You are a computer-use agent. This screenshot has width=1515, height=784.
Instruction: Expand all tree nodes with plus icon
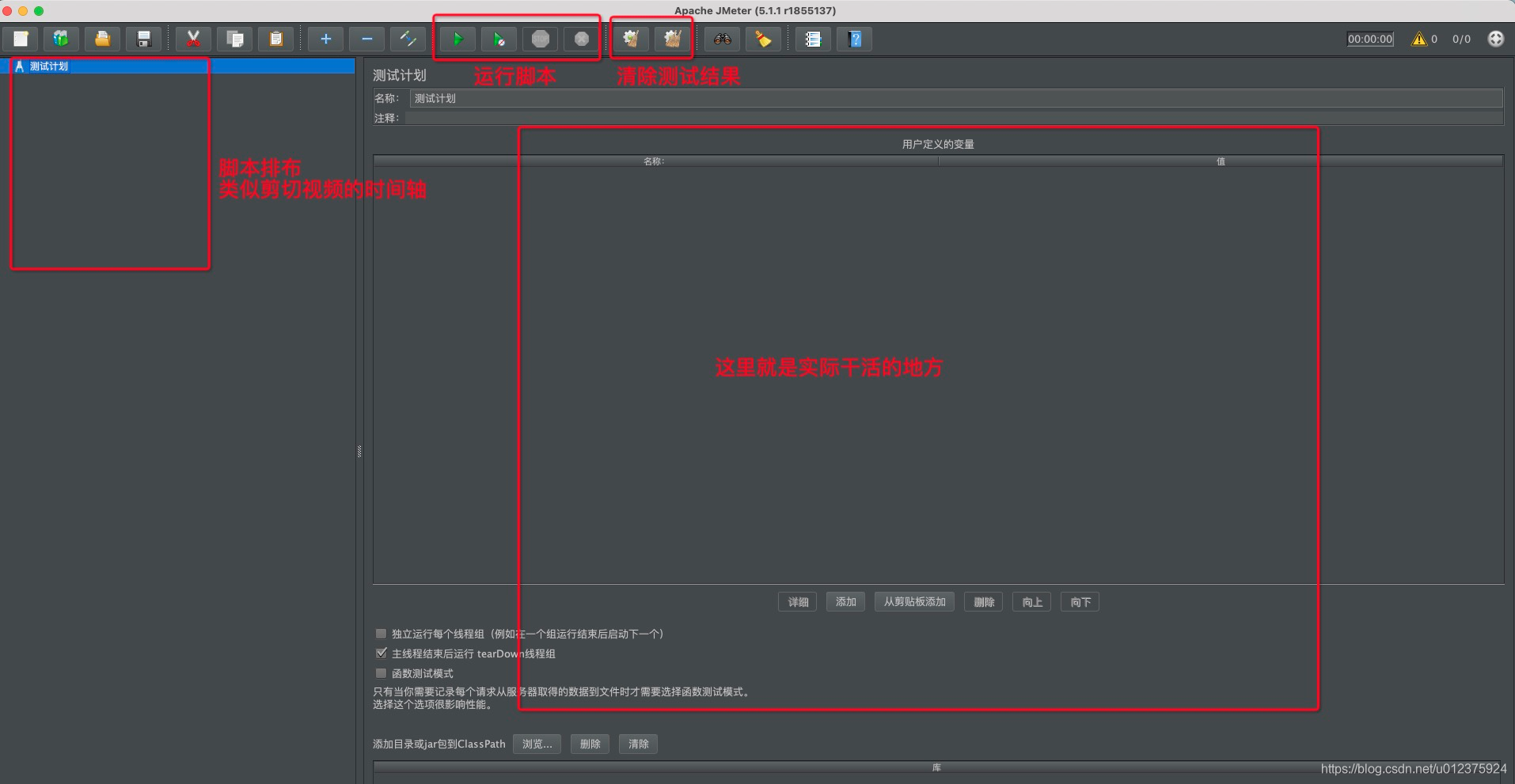pos(325,39)
